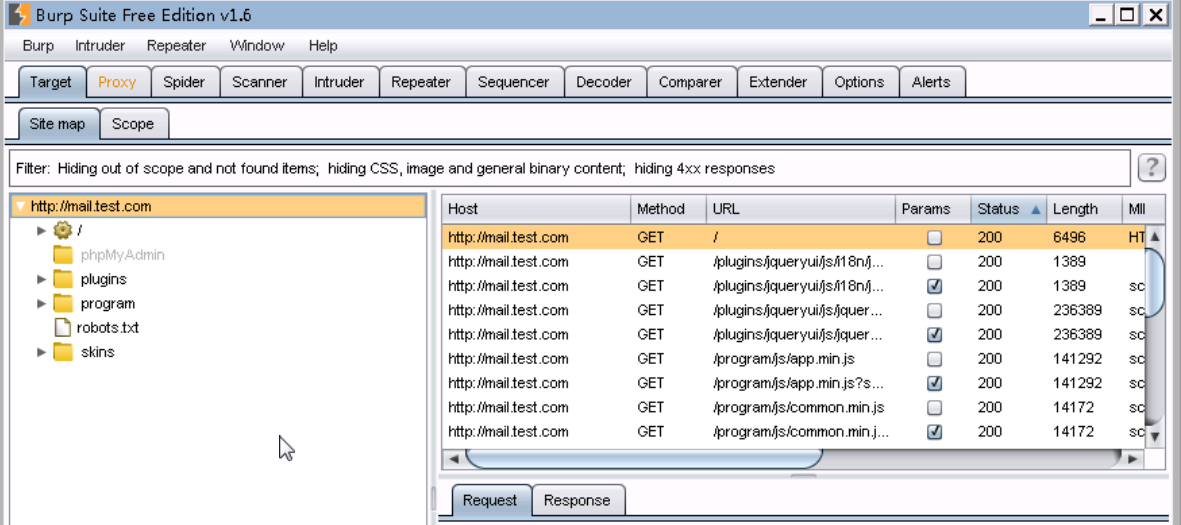
Task: Click the filter help question mark icon
Action: (1152, 168)
